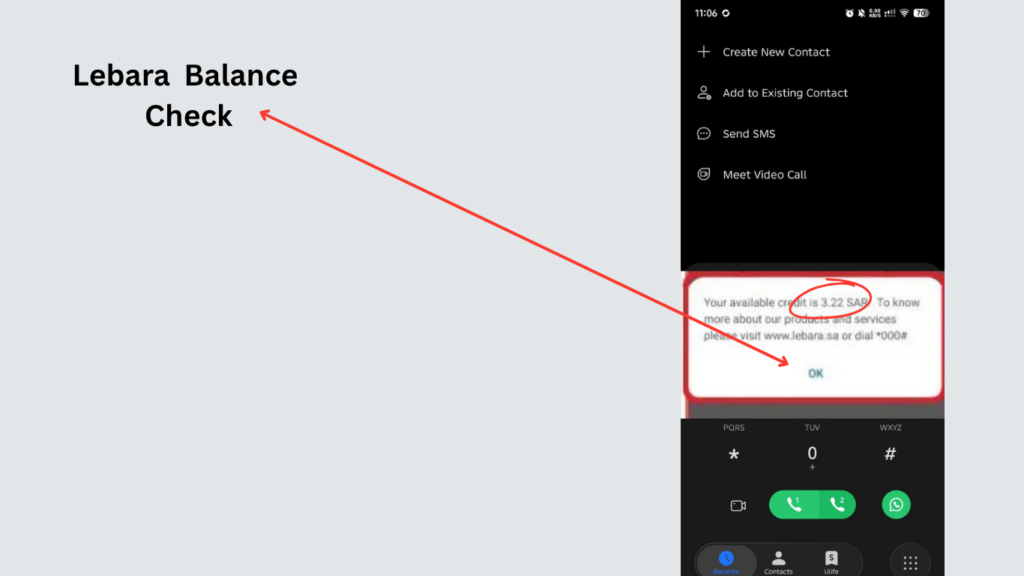
Task: Tap OK in the balance dialog
Action: click(815, 374)
